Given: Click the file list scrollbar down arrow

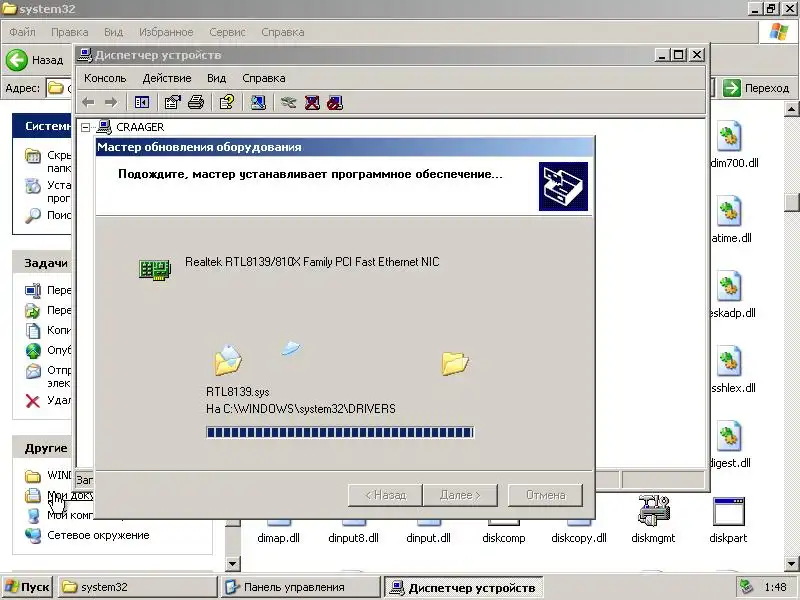Looking at the screenshot, I should 791,564.
